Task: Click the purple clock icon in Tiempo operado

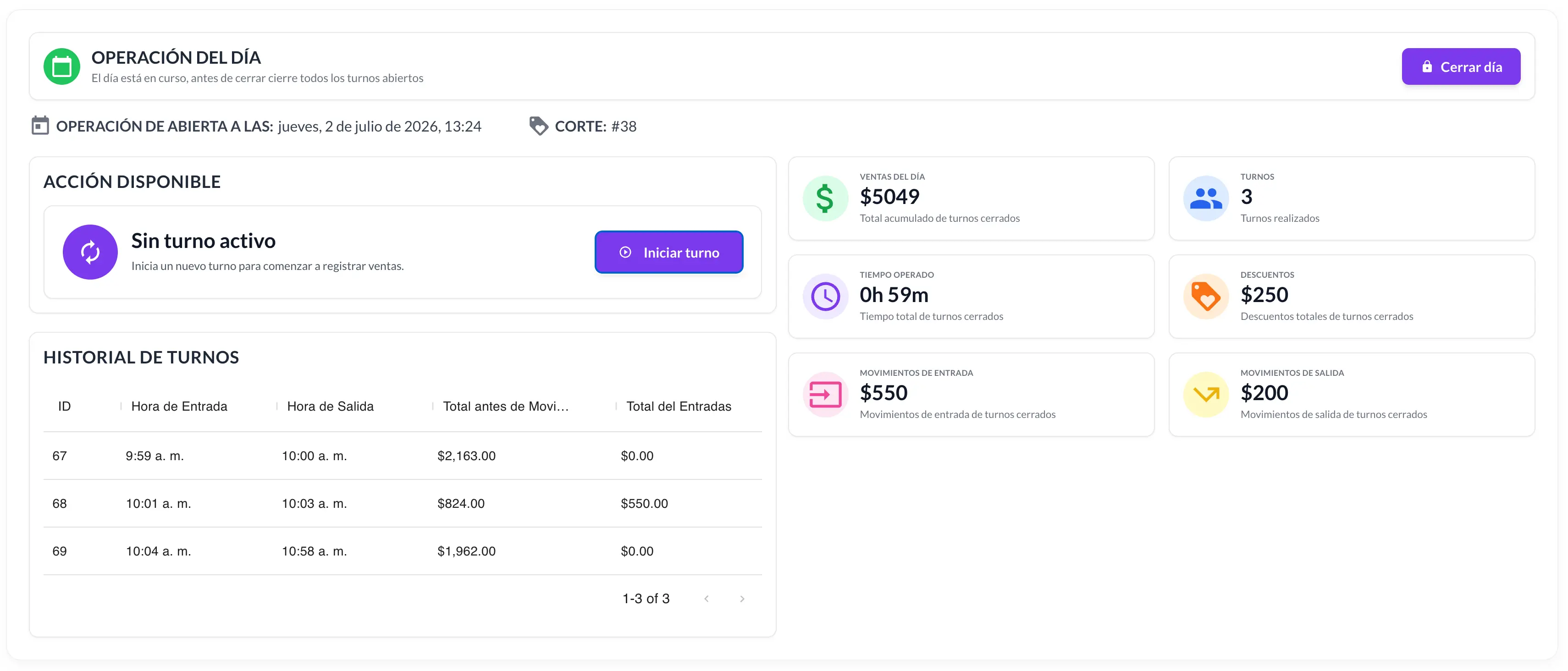Action: coord(825,296)
